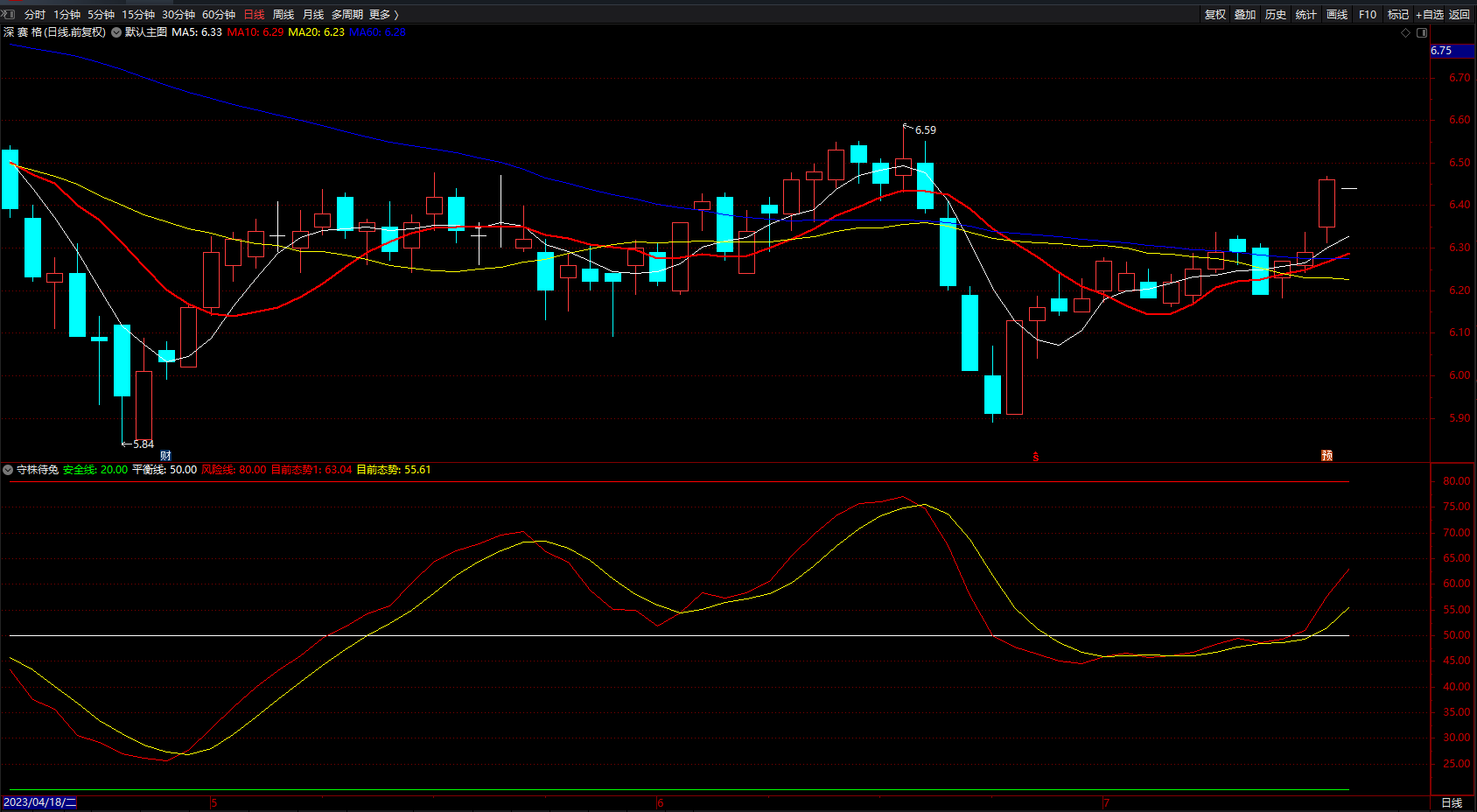Click the stock name 深赛格(日线.前复权)
This screenshot has height=812, width=1477.
pyautogui.click(x=54, y=32)
